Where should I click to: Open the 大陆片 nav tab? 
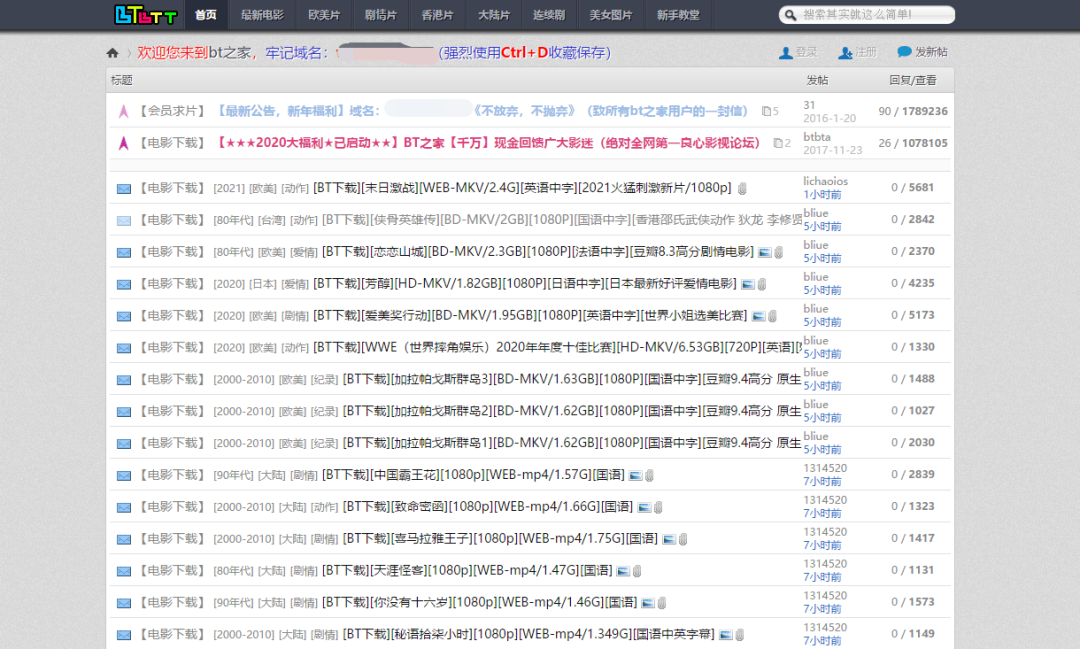coord(494,14)
